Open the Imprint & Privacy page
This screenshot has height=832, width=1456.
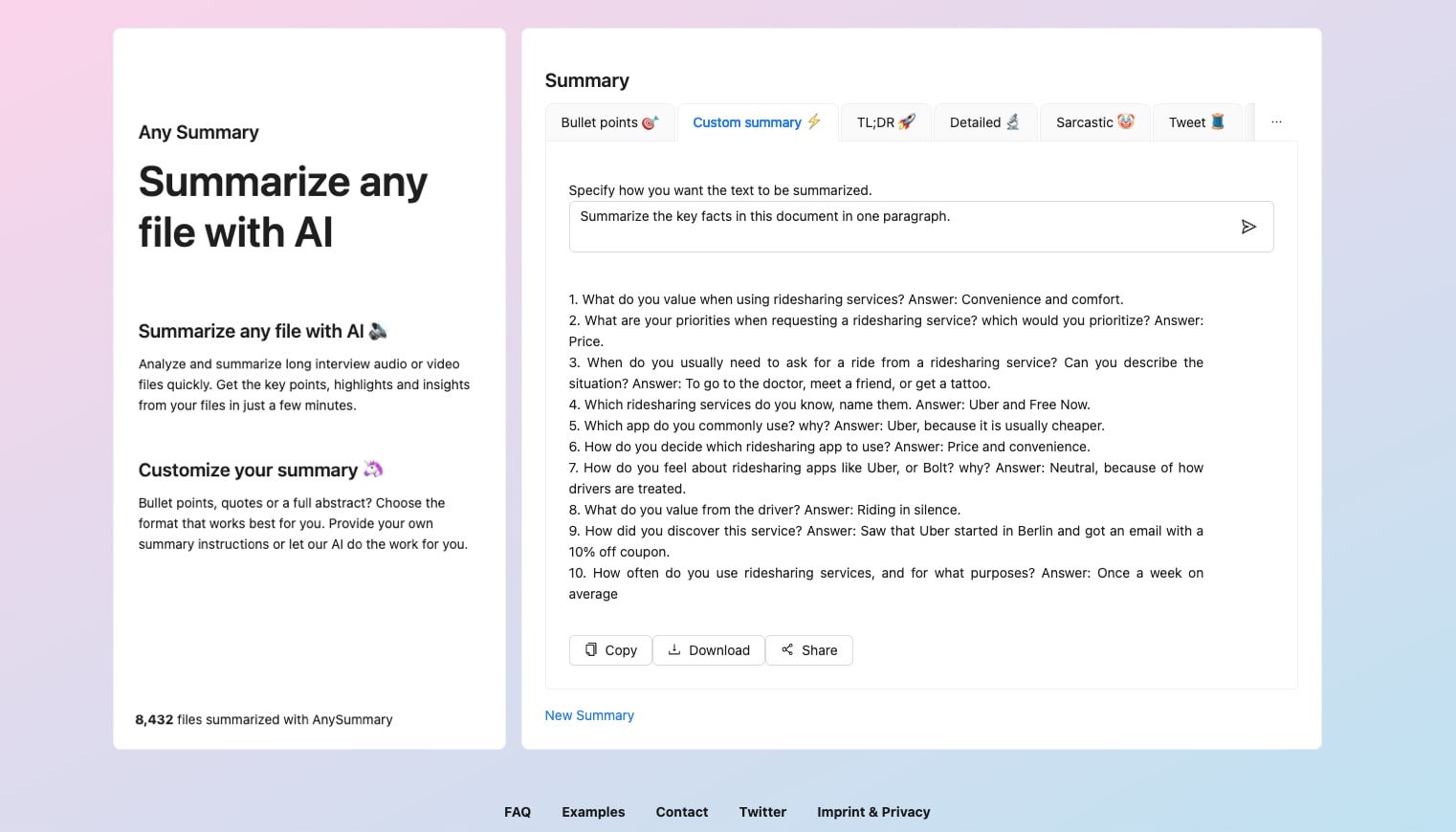click(x=873, y=811)
